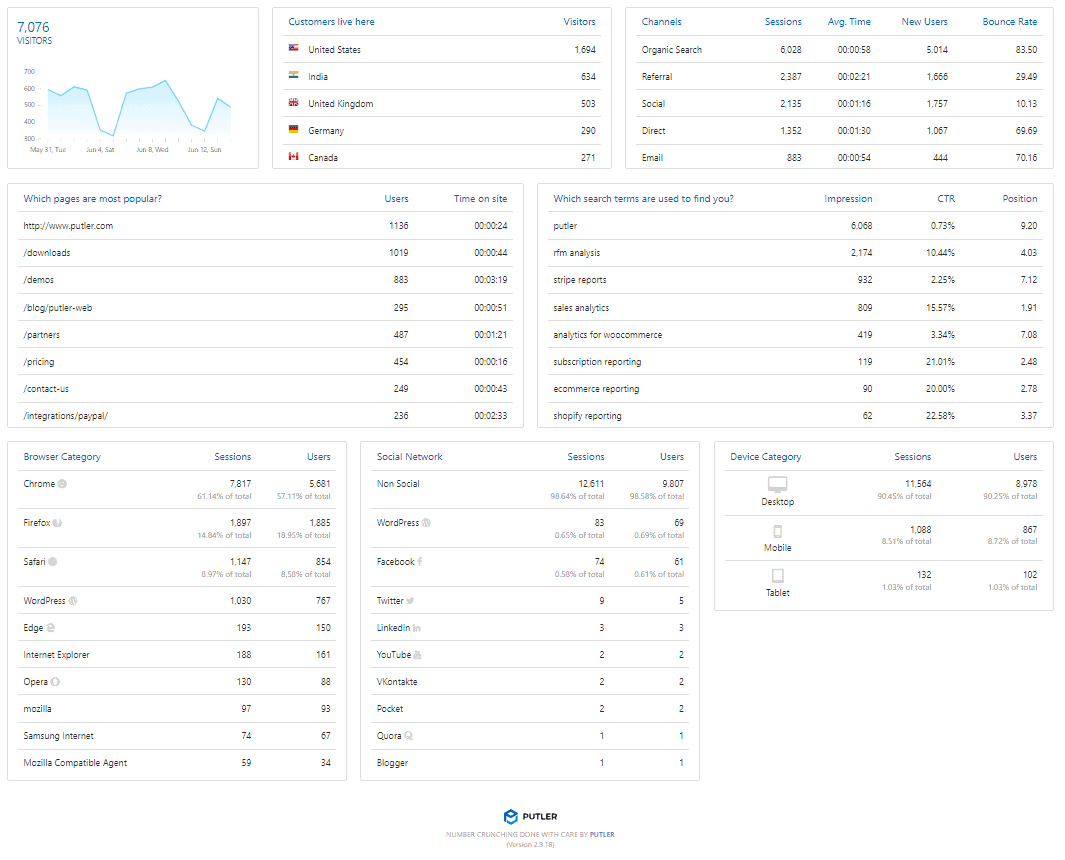Click the United Kingdom flag icon
This screenshot has height=860, width=1065.
click(293, 102)
